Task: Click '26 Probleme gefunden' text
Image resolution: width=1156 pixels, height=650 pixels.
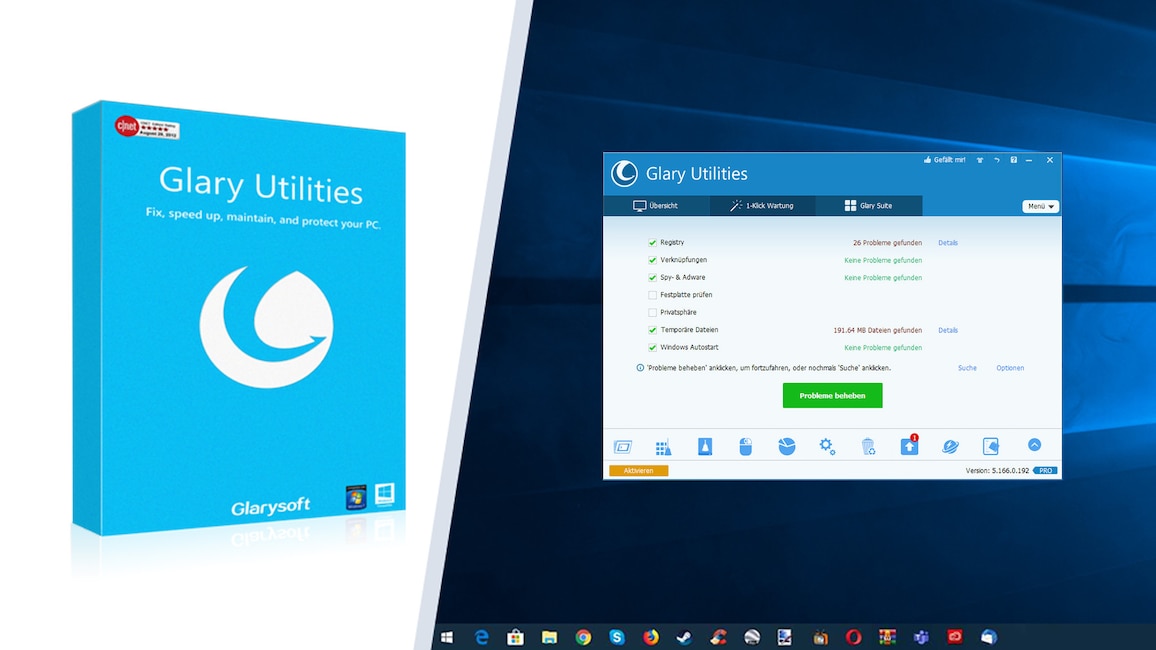Action: coord(888,242)
